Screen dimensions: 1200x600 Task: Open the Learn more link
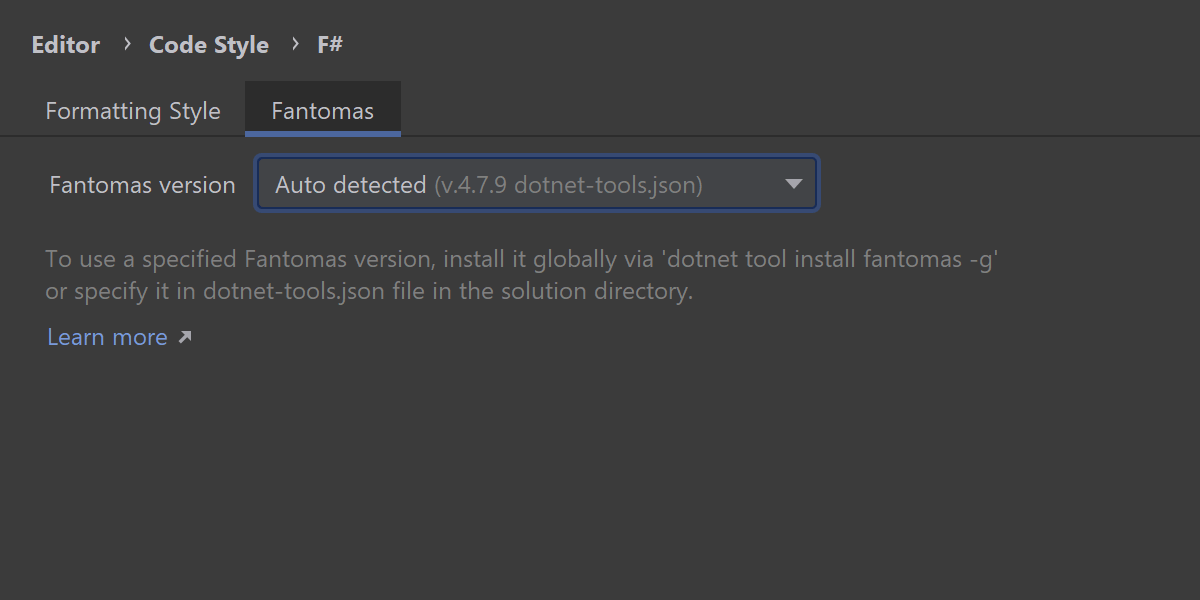[107, 337]
